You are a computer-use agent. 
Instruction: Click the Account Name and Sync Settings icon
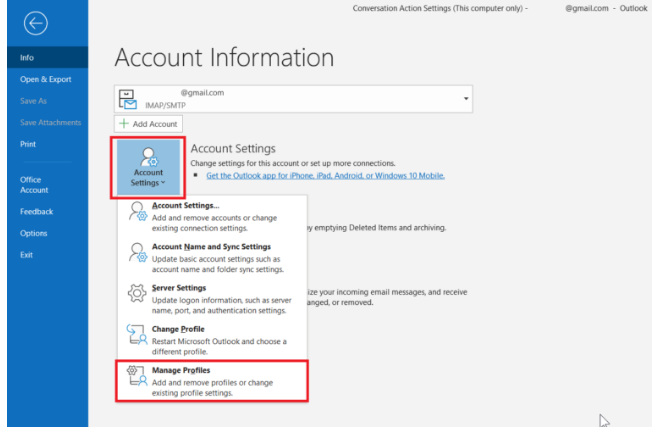137,252
